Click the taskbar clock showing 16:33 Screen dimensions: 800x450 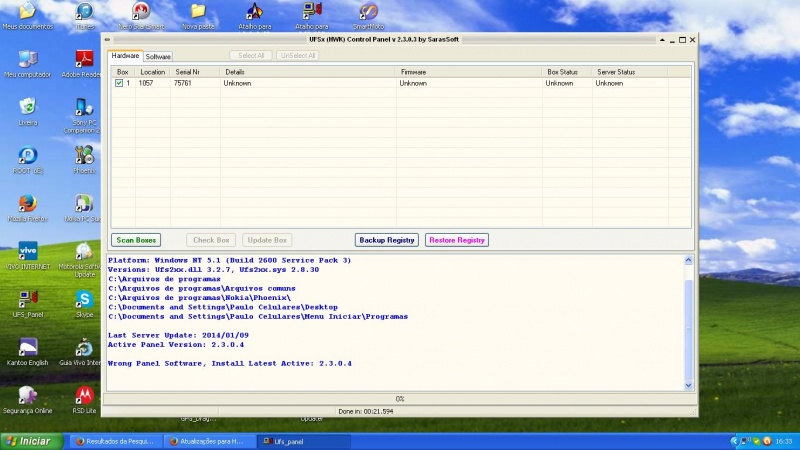[784, 441]
